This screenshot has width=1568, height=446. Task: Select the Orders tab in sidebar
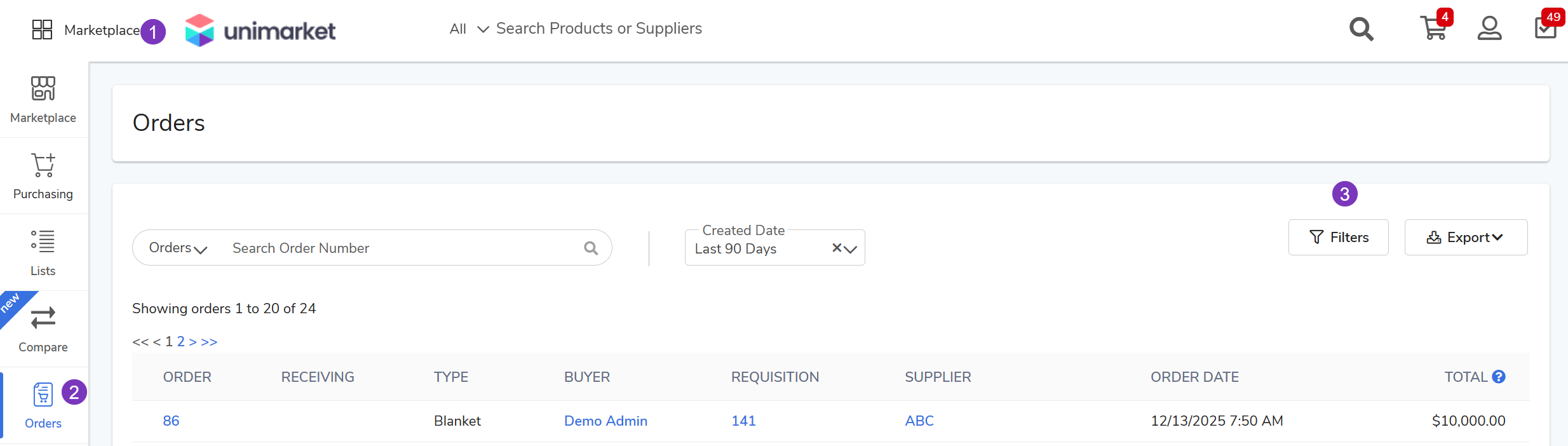[43, 405]
